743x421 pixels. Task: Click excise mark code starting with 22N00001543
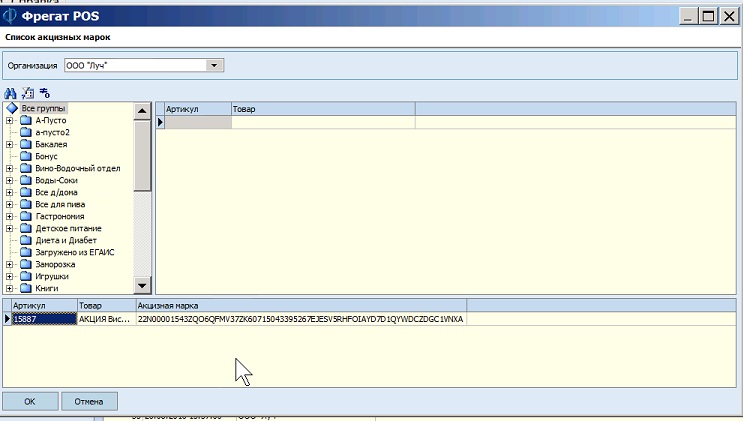point(300,319)
